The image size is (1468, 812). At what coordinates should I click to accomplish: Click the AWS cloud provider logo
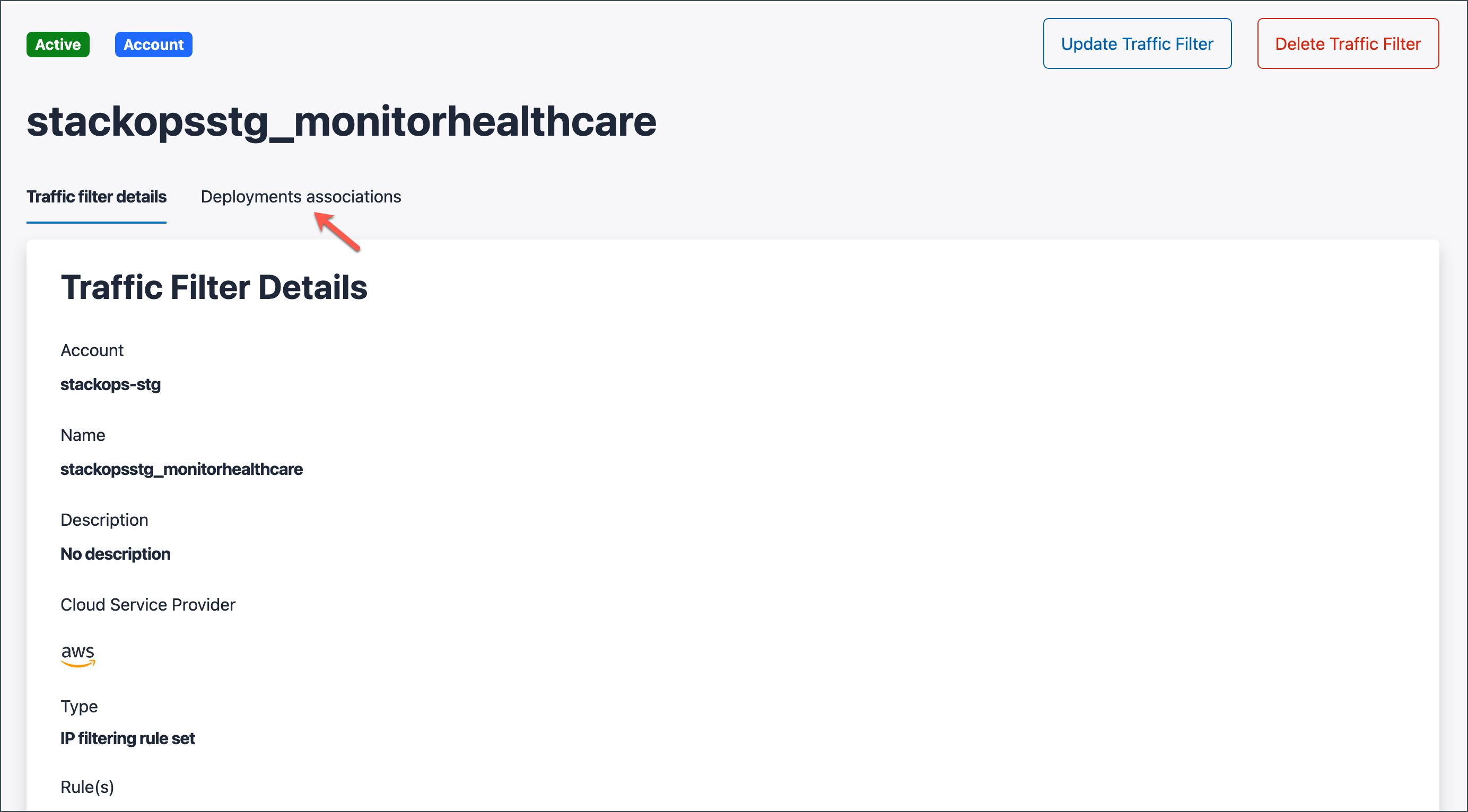[77, 654]
